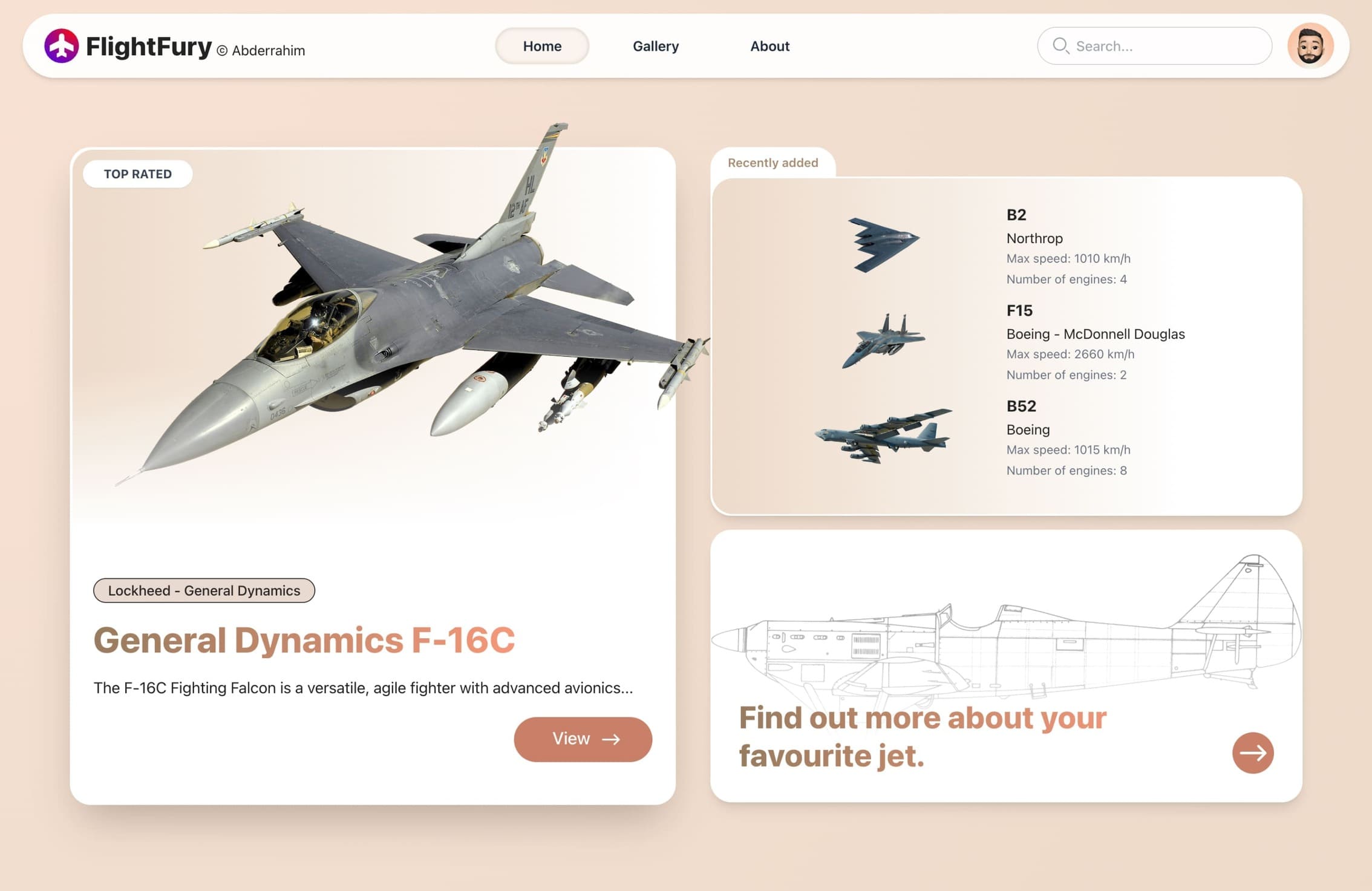
Task: Click the Lockheed - General Dynamics tag
Action: coord(204,590)
